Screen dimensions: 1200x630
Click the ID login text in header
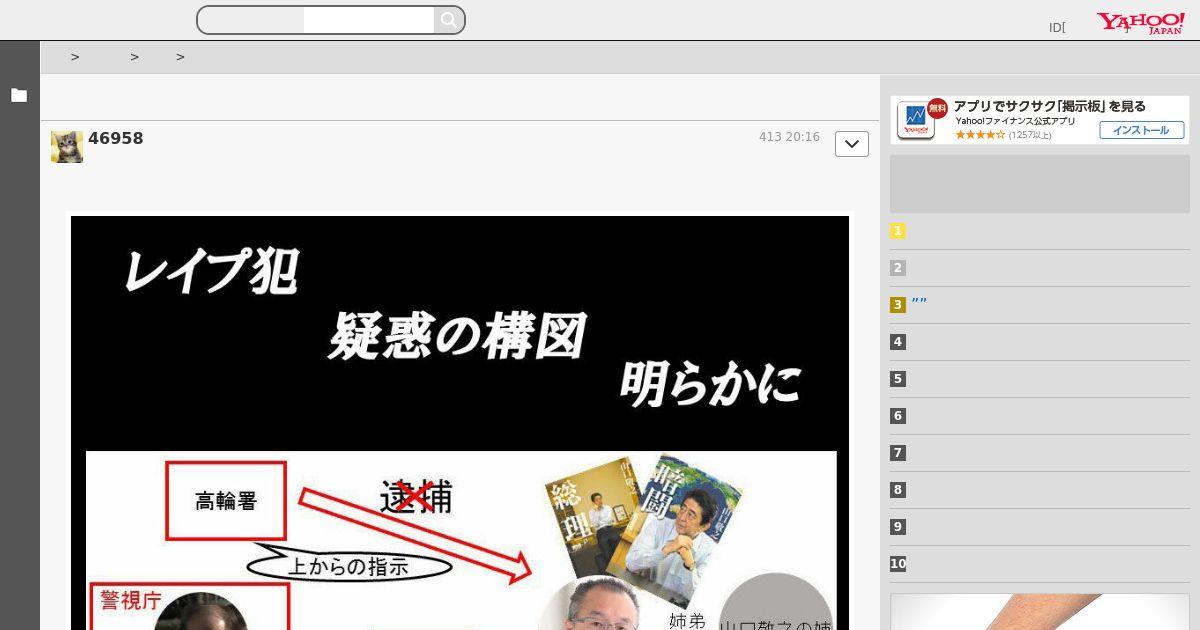1057,28
